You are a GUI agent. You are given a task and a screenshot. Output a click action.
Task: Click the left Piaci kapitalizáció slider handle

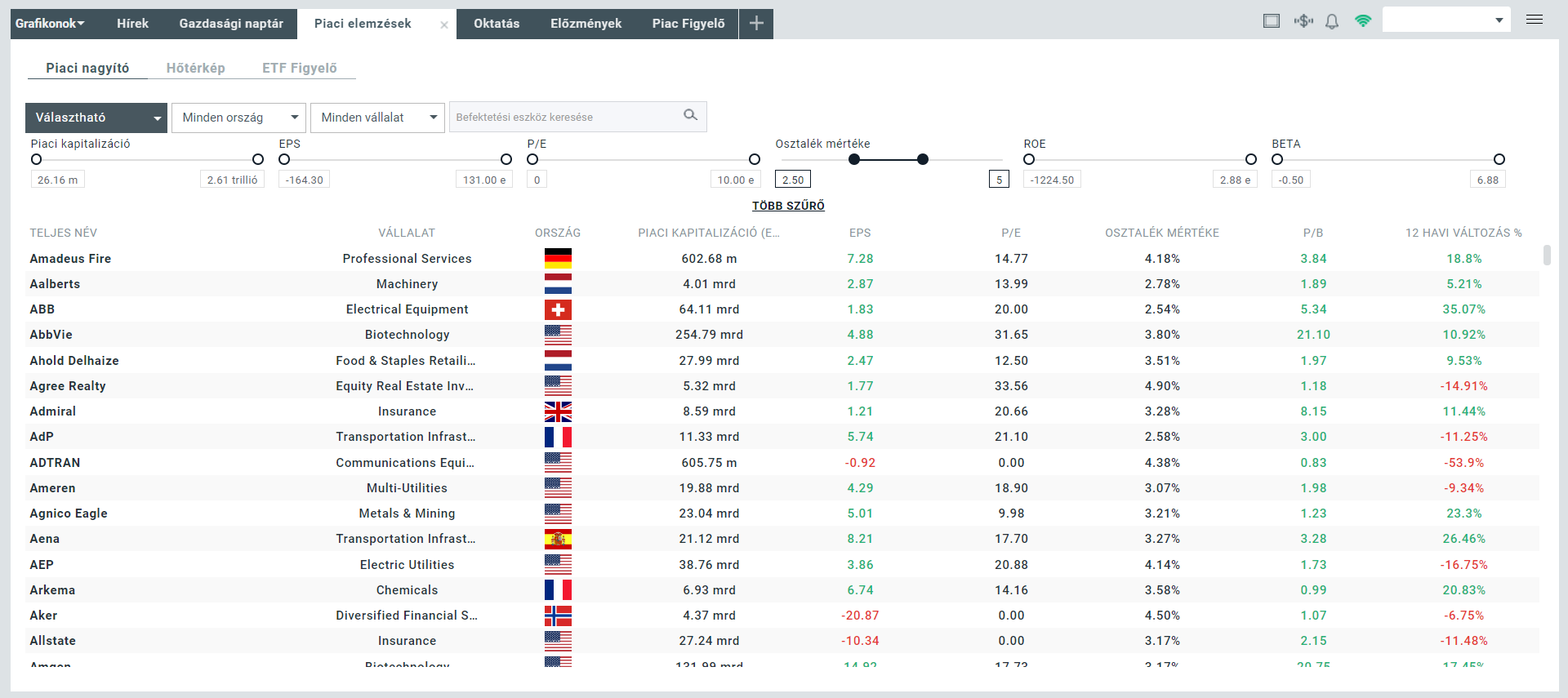tap(36, 159)
